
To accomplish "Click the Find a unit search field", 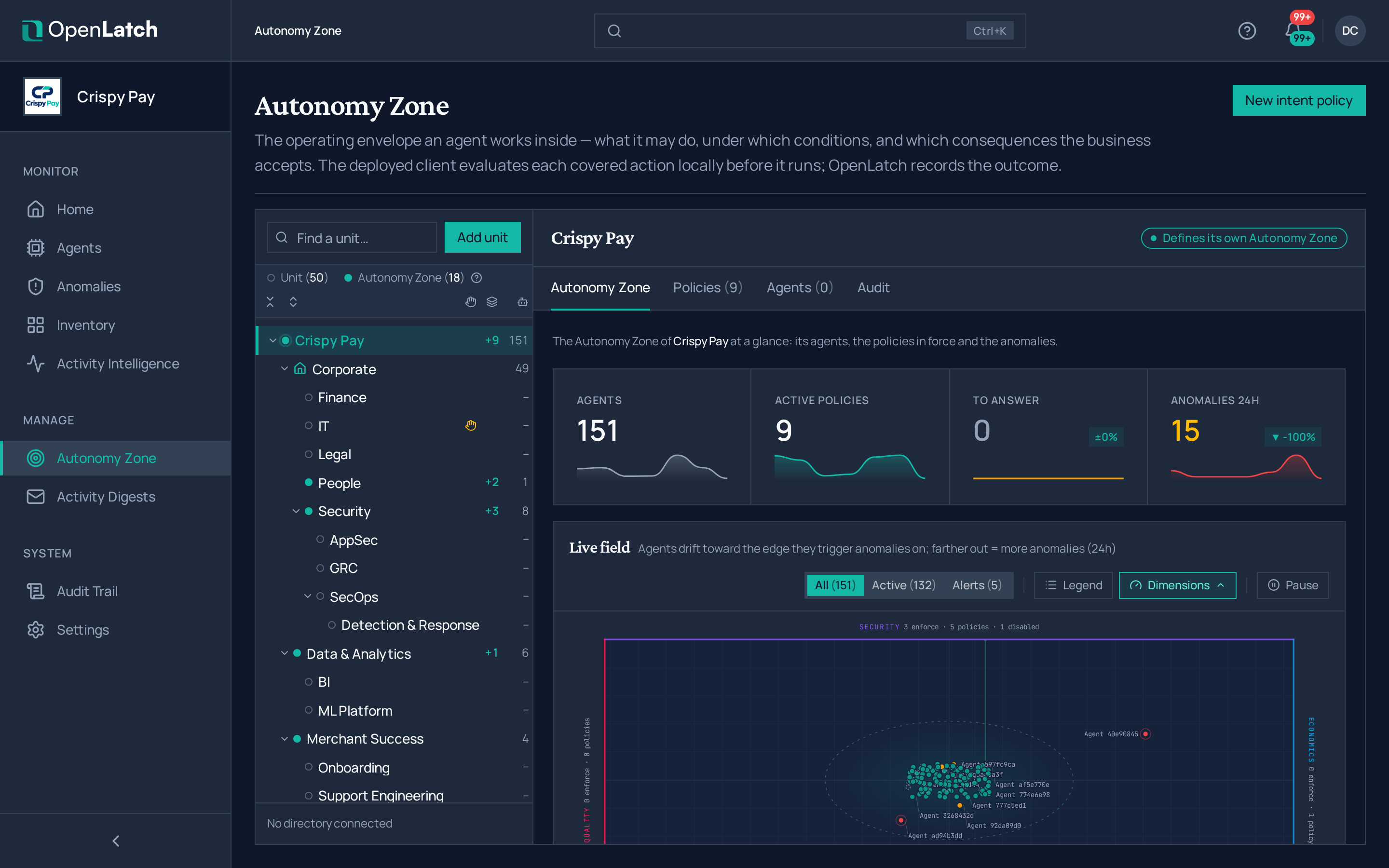I will click(352, 237).
